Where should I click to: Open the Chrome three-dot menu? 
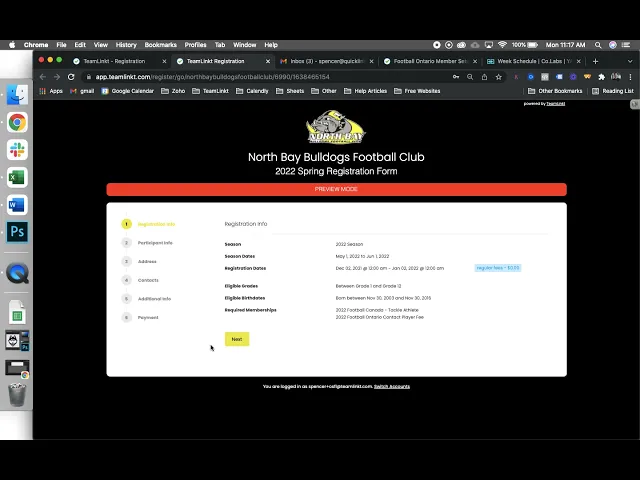coord(630,77)
